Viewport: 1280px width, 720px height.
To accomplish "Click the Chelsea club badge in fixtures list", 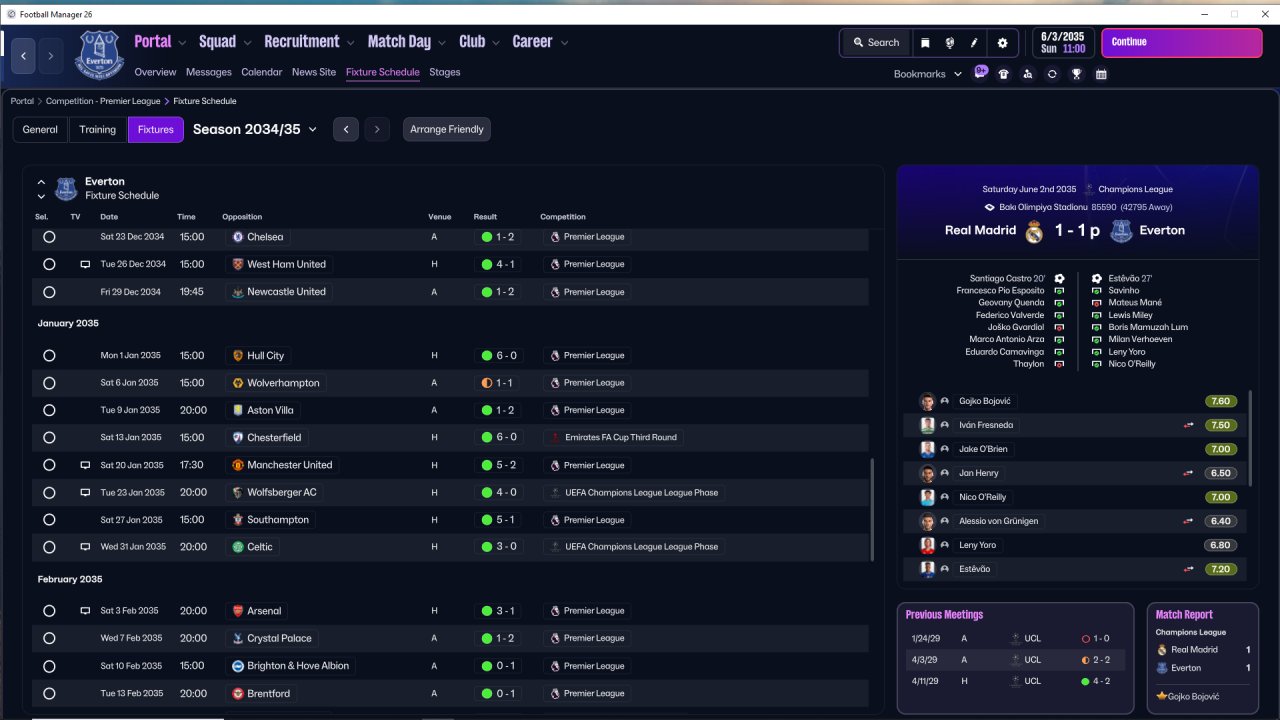I will tap(238, 237).
